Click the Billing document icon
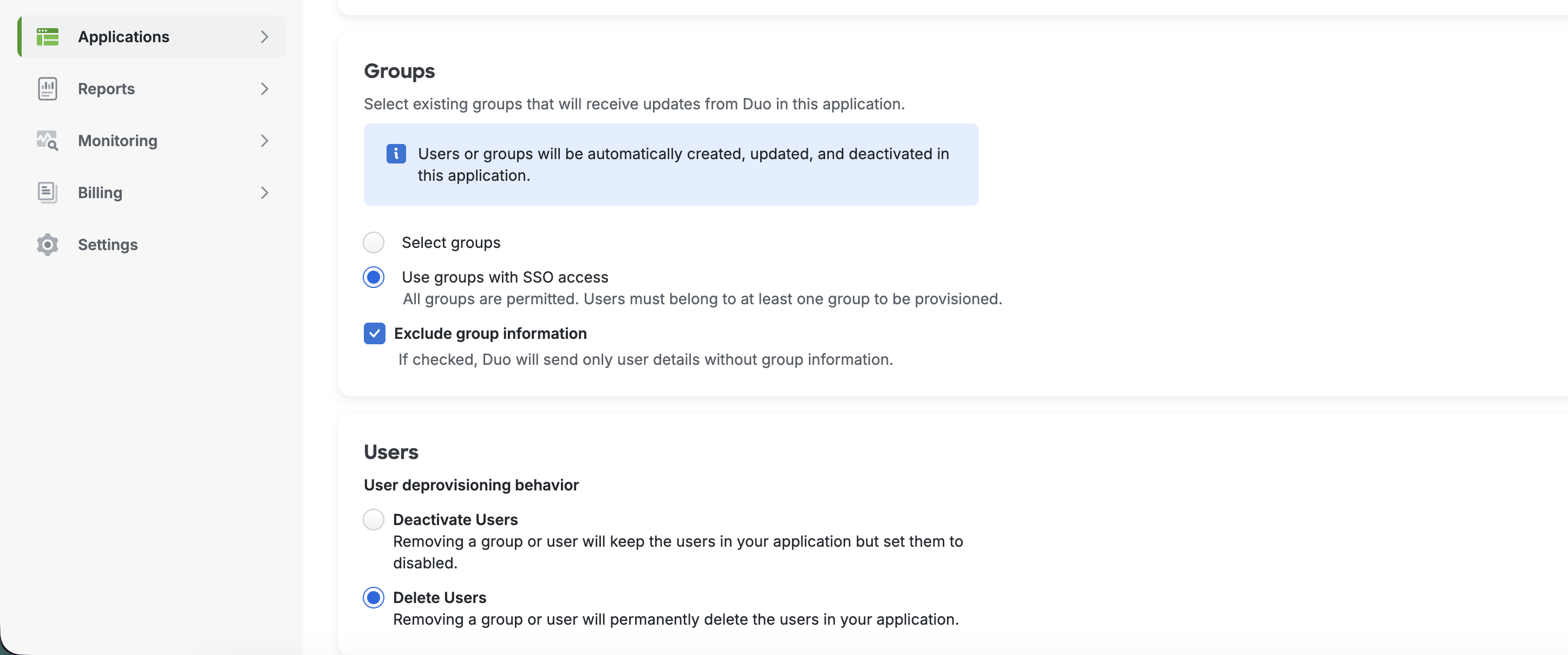 tap(48, 192)
